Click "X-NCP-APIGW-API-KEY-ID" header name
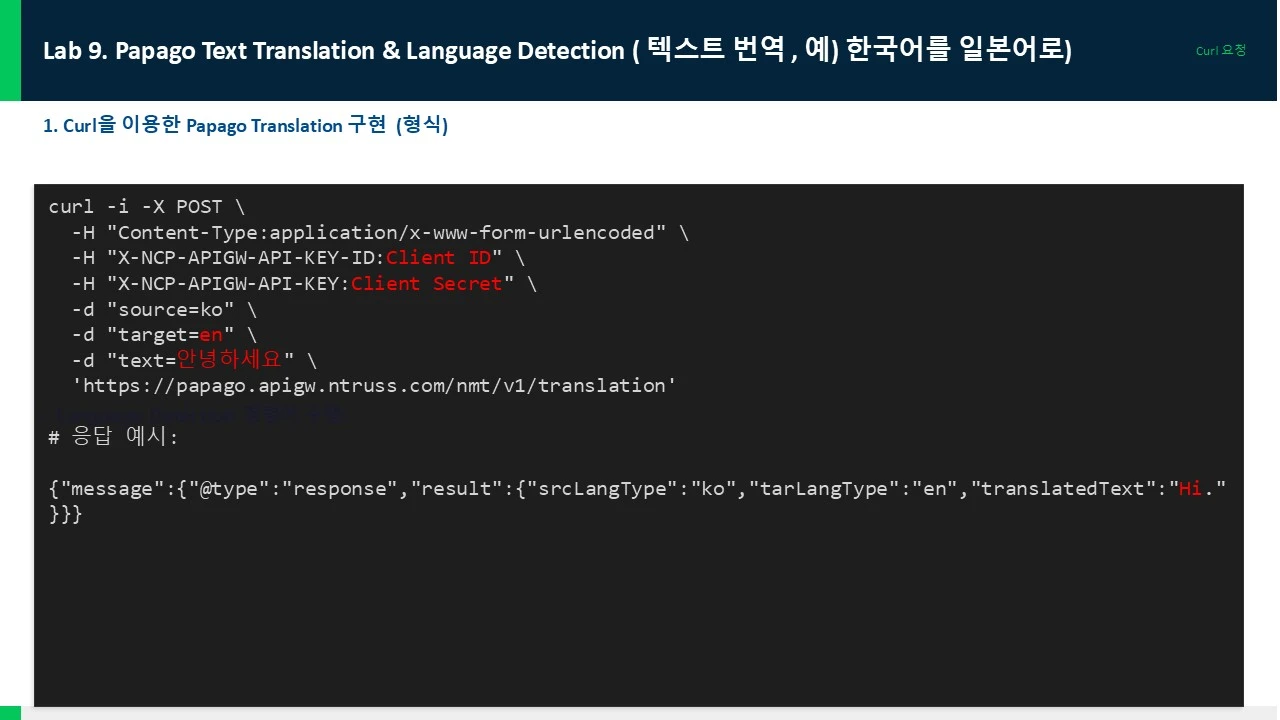1280x720 pixels. [x=247, y=258]
